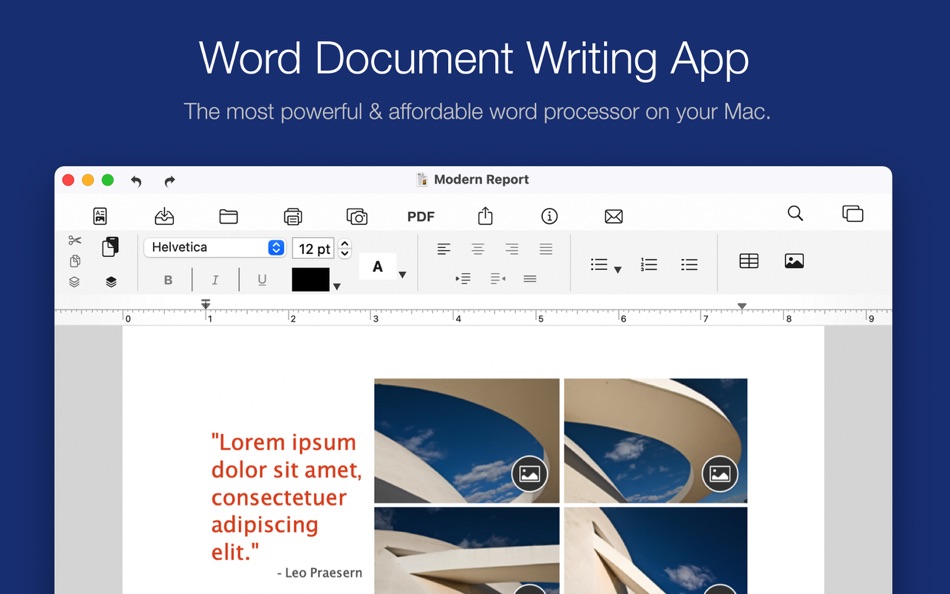Image resolution: width=950 pixels, height=594 pixels.
Task: Click the white A highlight color box
Action: [x=377, y=266]
